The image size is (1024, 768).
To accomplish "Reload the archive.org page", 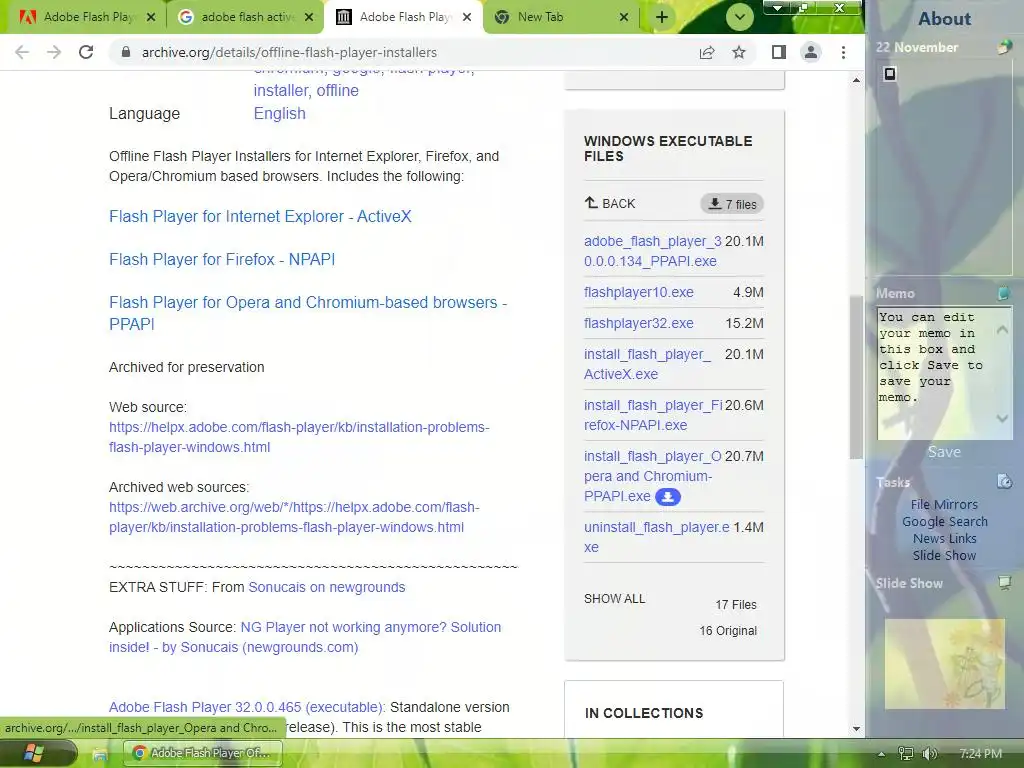I will [x=86, y=52].
